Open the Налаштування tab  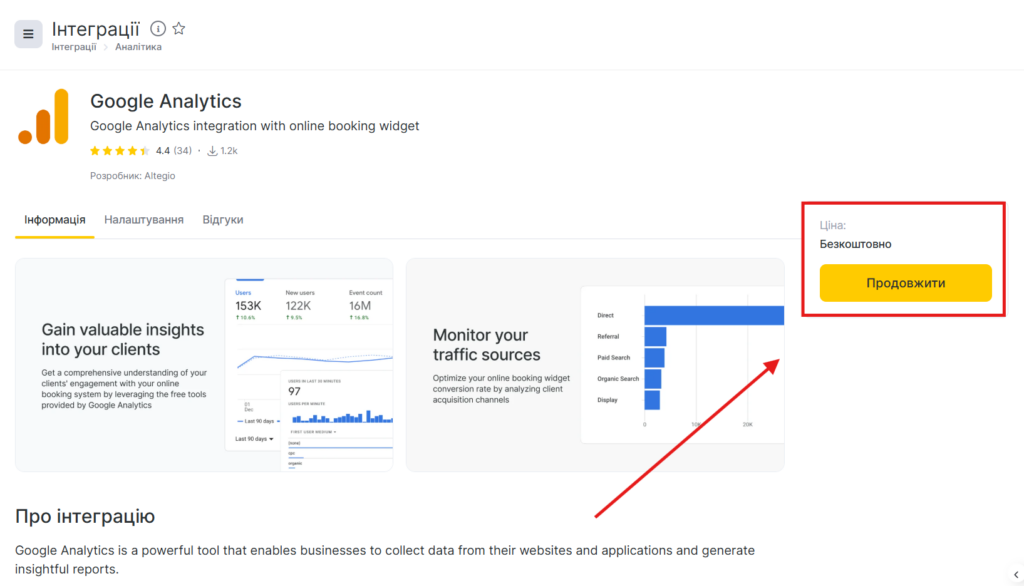pos(144,220)
